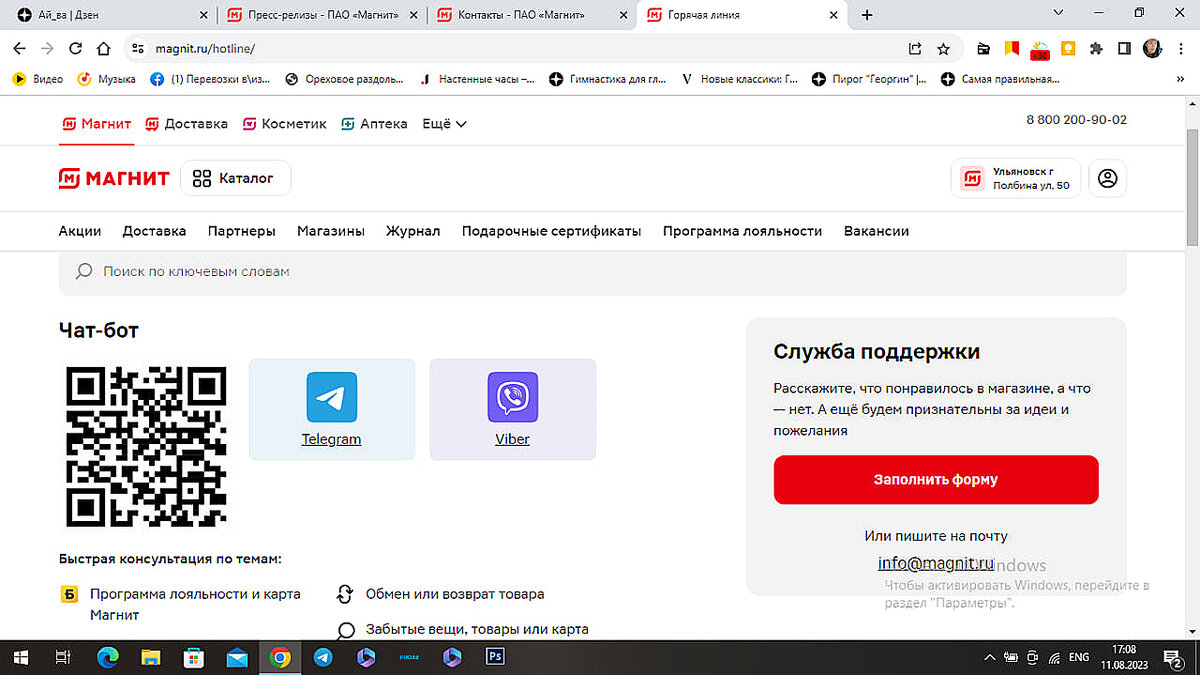
Task: Click the keyword search field
Action: click(593, 272)
